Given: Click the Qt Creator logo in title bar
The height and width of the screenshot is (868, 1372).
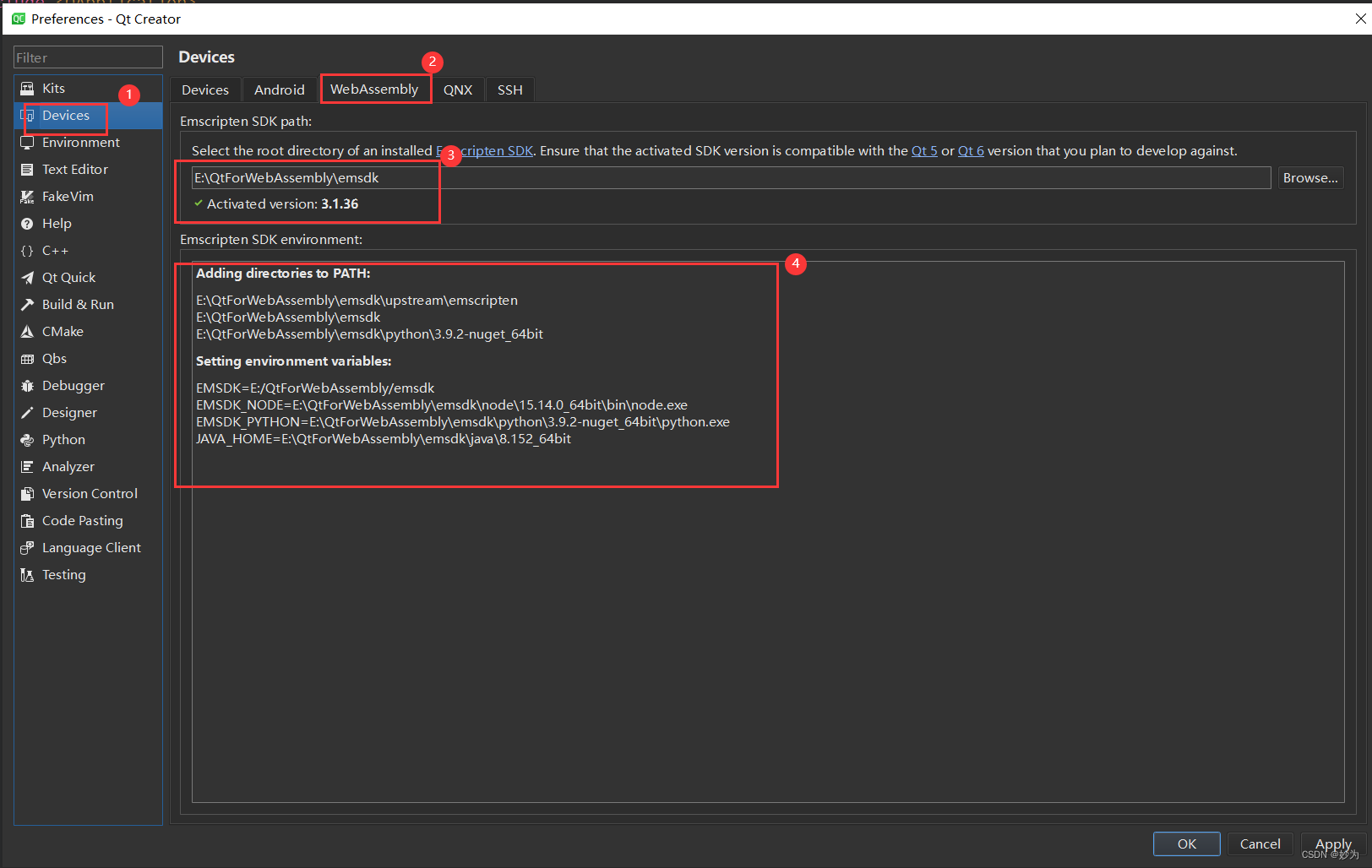Looking at the screenshot, I should click(19, 19).
